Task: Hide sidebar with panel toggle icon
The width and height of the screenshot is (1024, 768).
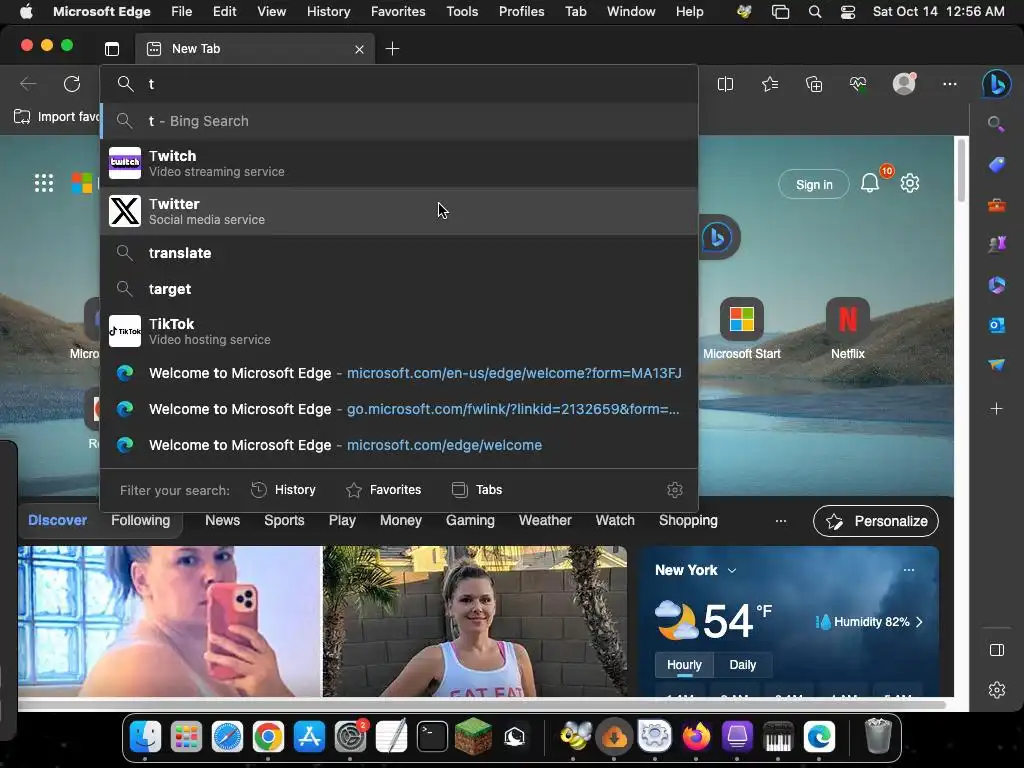Action: tap(997, 650)
